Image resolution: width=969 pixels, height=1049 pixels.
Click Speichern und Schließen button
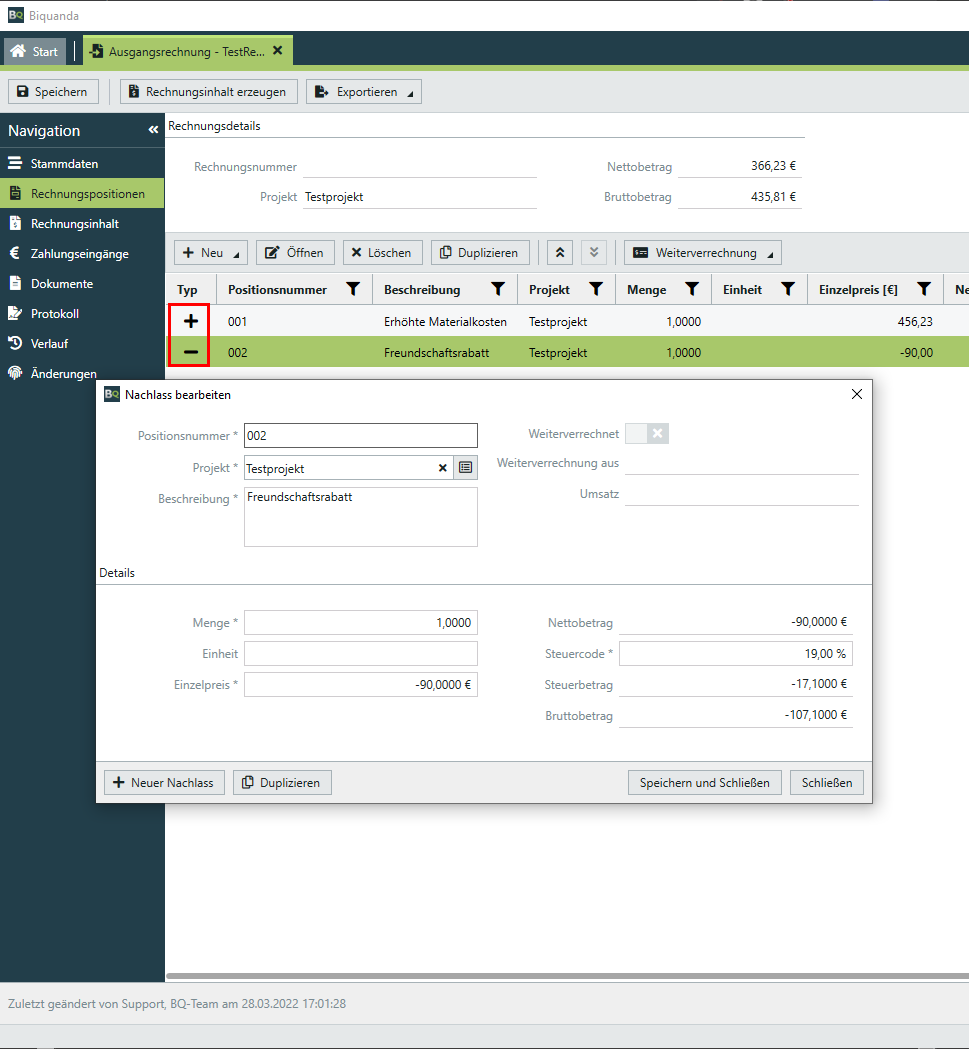pyautogui.click(x=705, y=782)
